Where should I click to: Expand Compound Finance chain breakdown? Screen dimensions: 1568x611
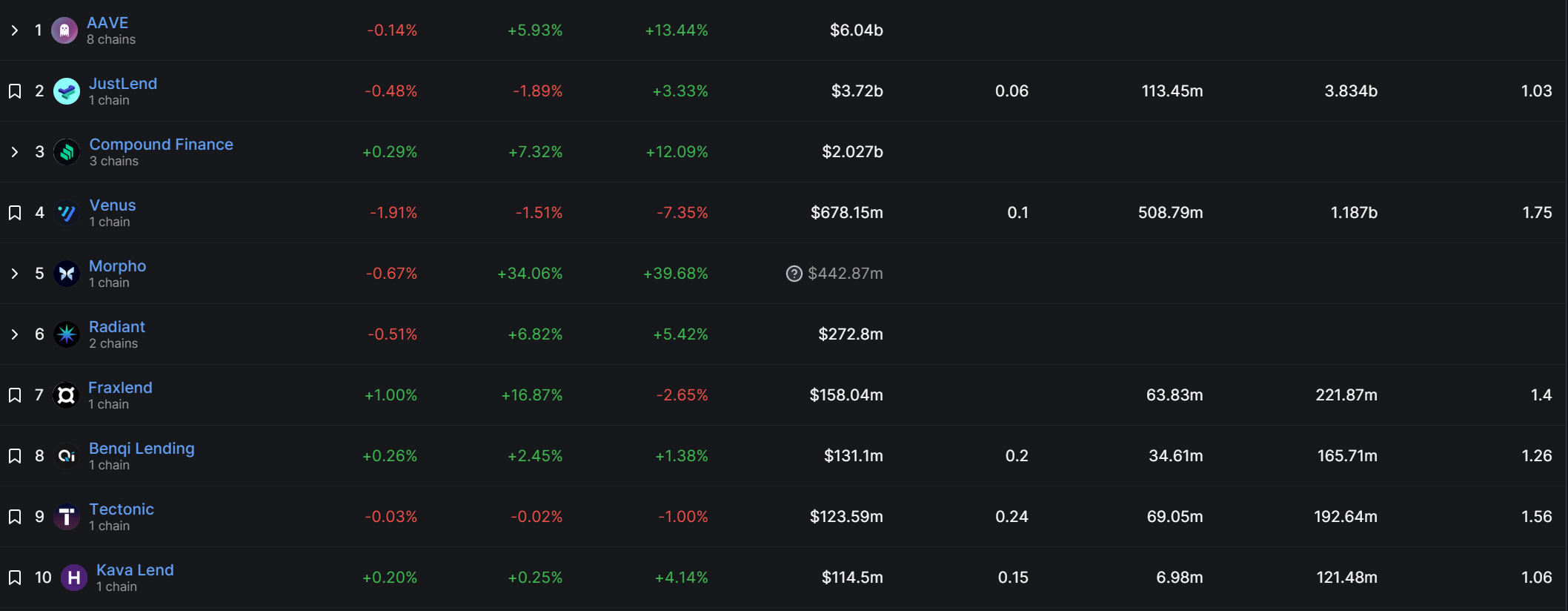click(x=14, y=152)
